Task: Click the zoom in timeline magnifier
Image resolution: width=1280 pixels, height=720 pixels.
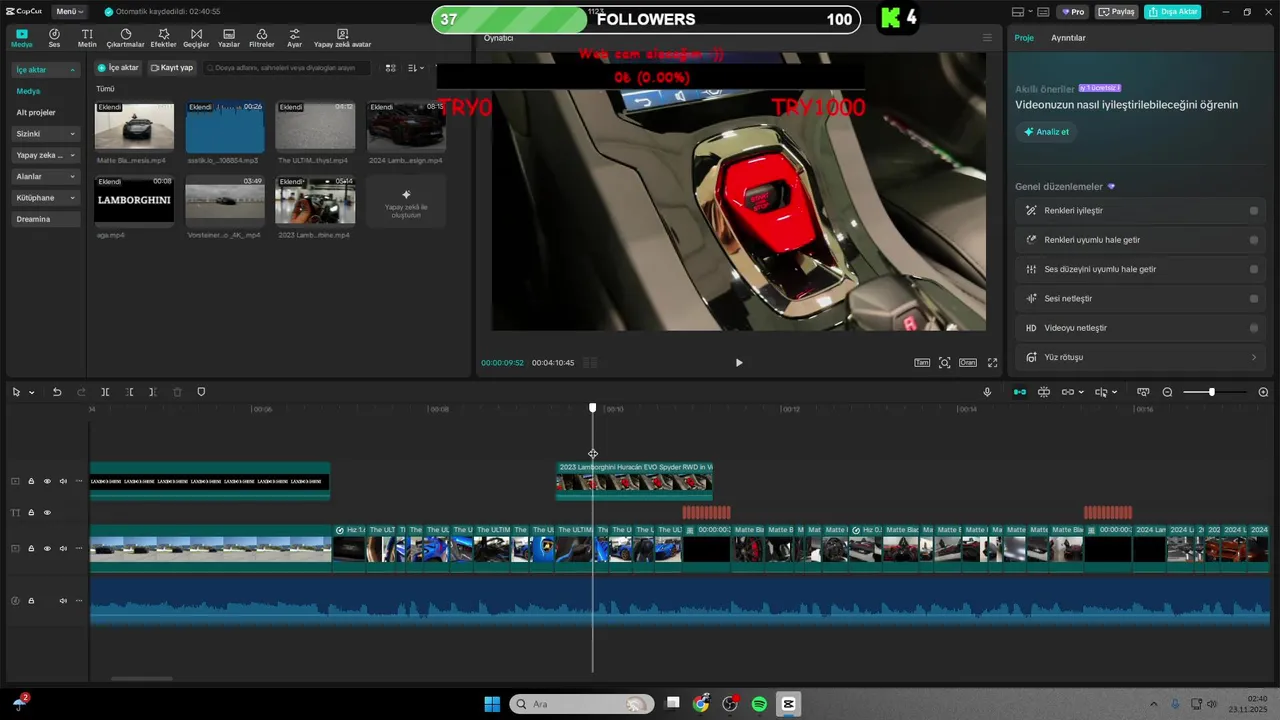Action: coord(1263,392)
